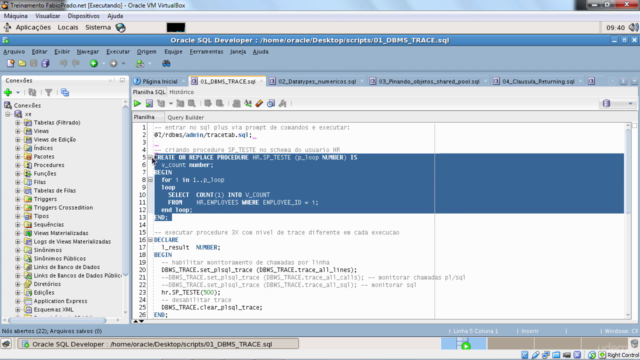Open VirtualBox Dispositivos menu
This screenshot has height=360, width=640.
(84, 16)
